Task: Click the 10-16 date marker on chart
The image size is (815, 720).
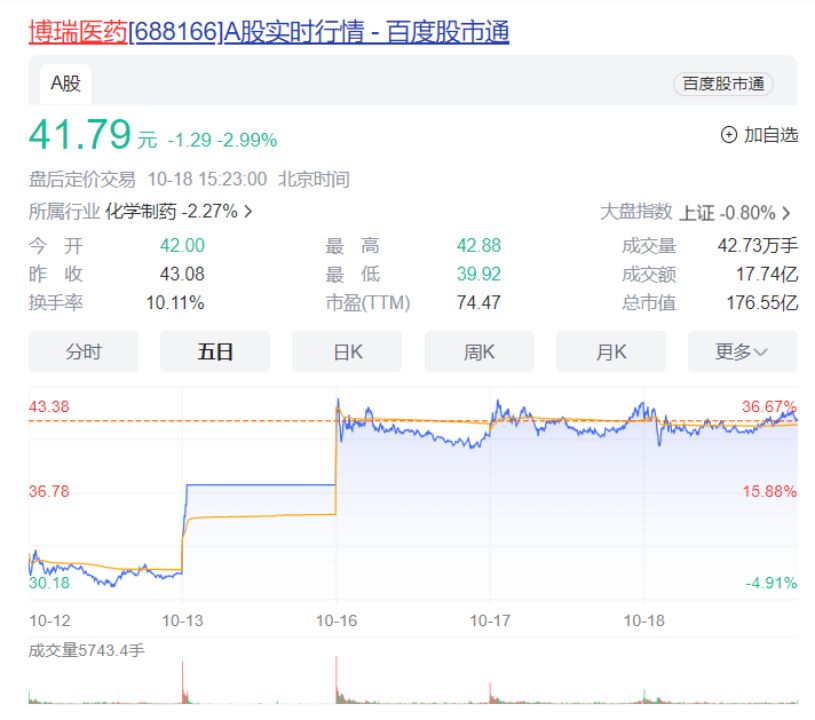Action: 336,620
